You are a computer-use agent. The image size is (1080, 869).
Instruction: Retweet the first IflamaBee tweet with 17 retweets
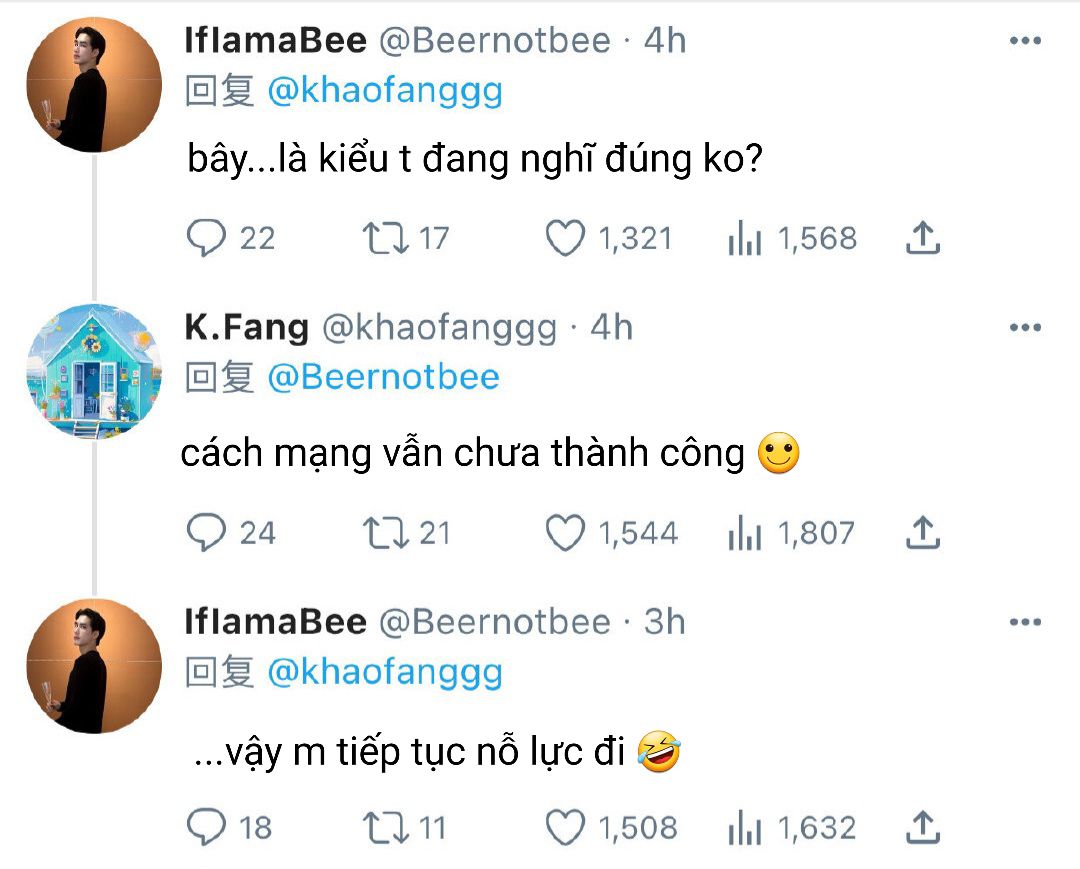click(386, 238)
